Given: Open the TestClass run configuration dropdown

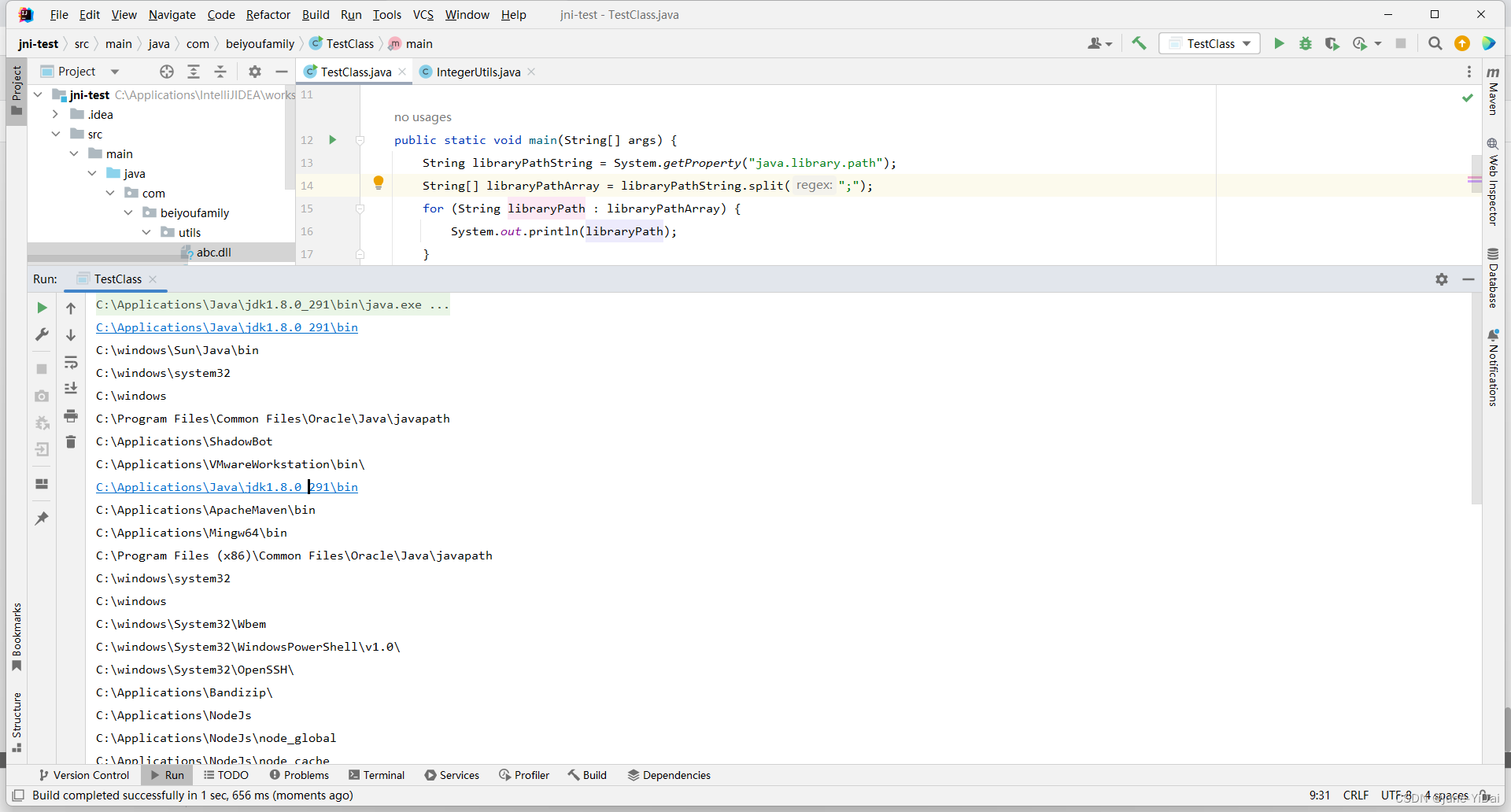Looking at the screenshot, I should coord(1210,43).
